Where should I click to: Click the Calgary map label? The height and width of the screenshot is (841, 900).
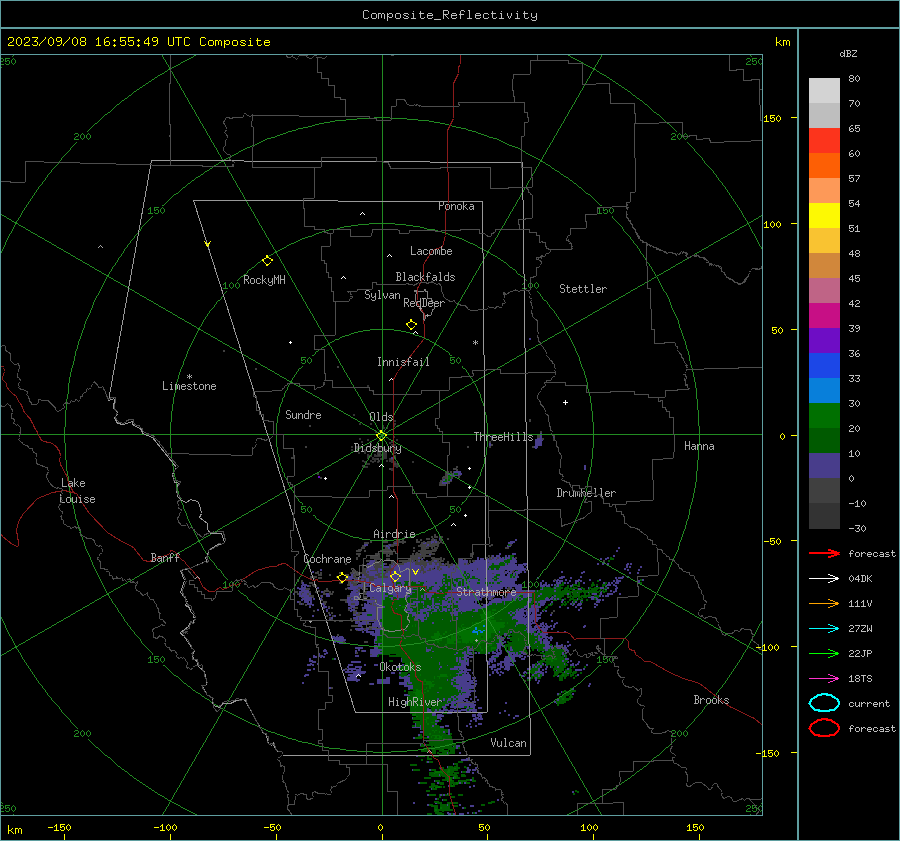tap(390, 588)
